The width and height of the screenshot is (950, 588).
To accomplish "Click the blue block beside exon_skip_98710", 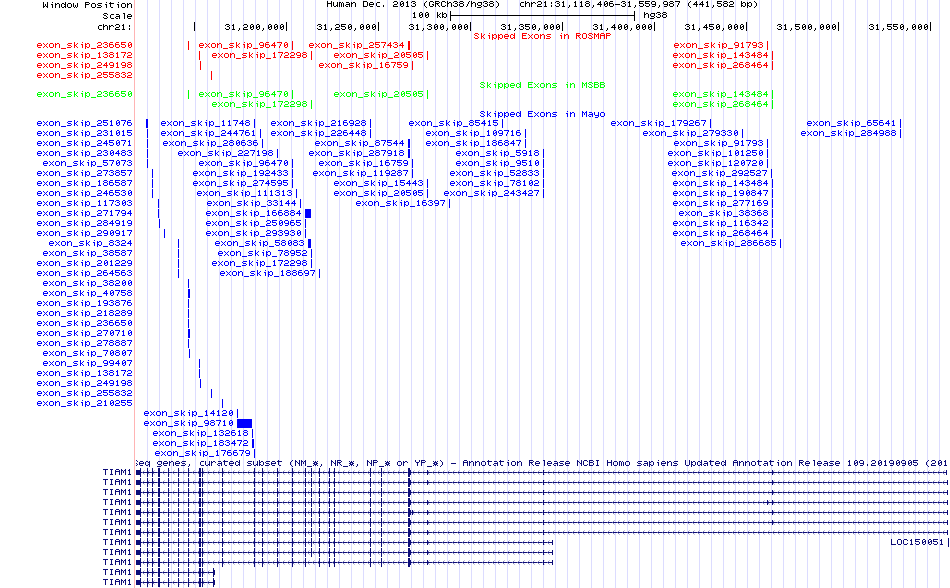I will [x=244, y=423].
